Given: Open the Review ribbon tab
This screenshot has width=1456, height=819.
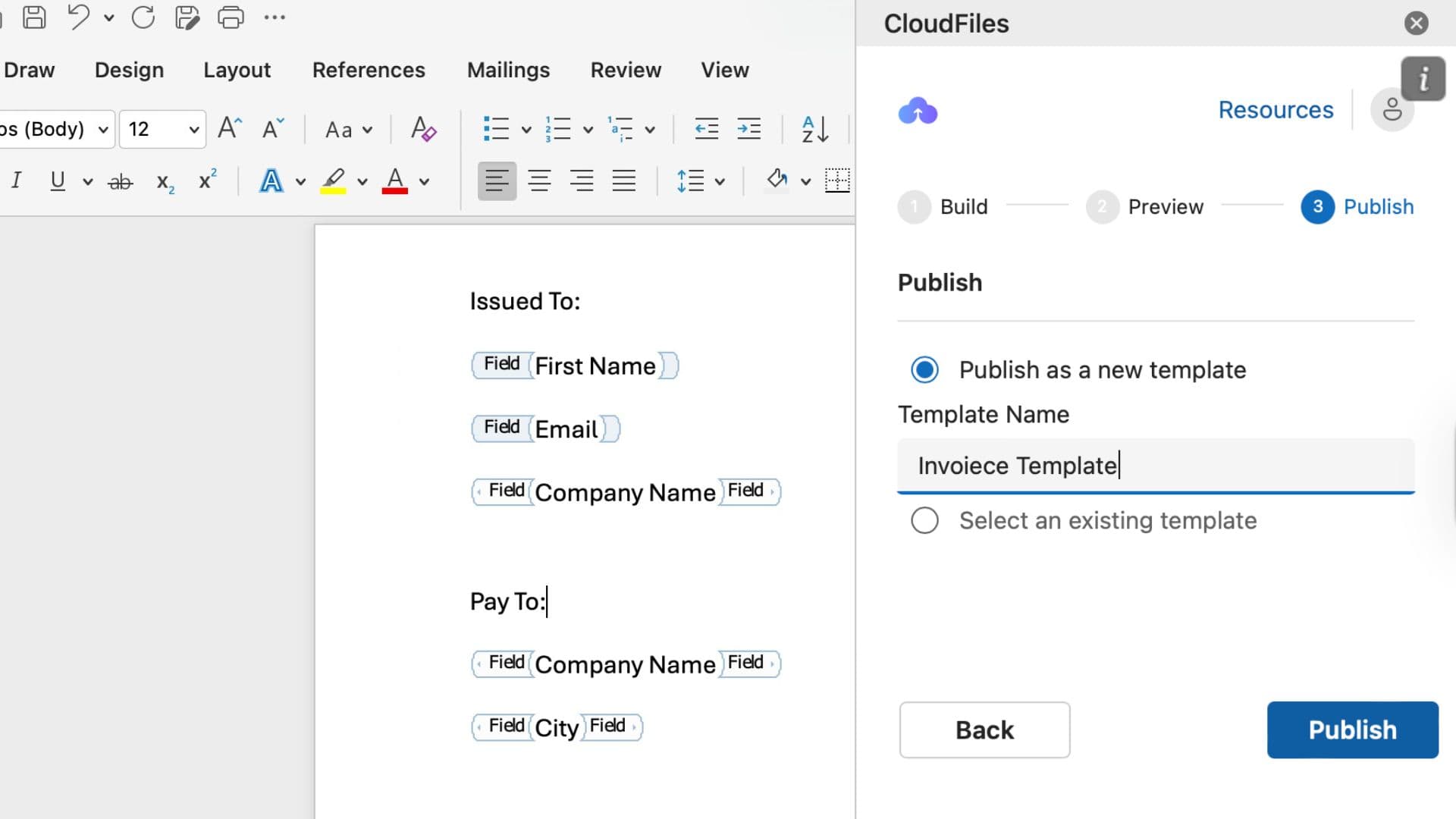Looking at the screenshot, I should [x=626, y=70].
